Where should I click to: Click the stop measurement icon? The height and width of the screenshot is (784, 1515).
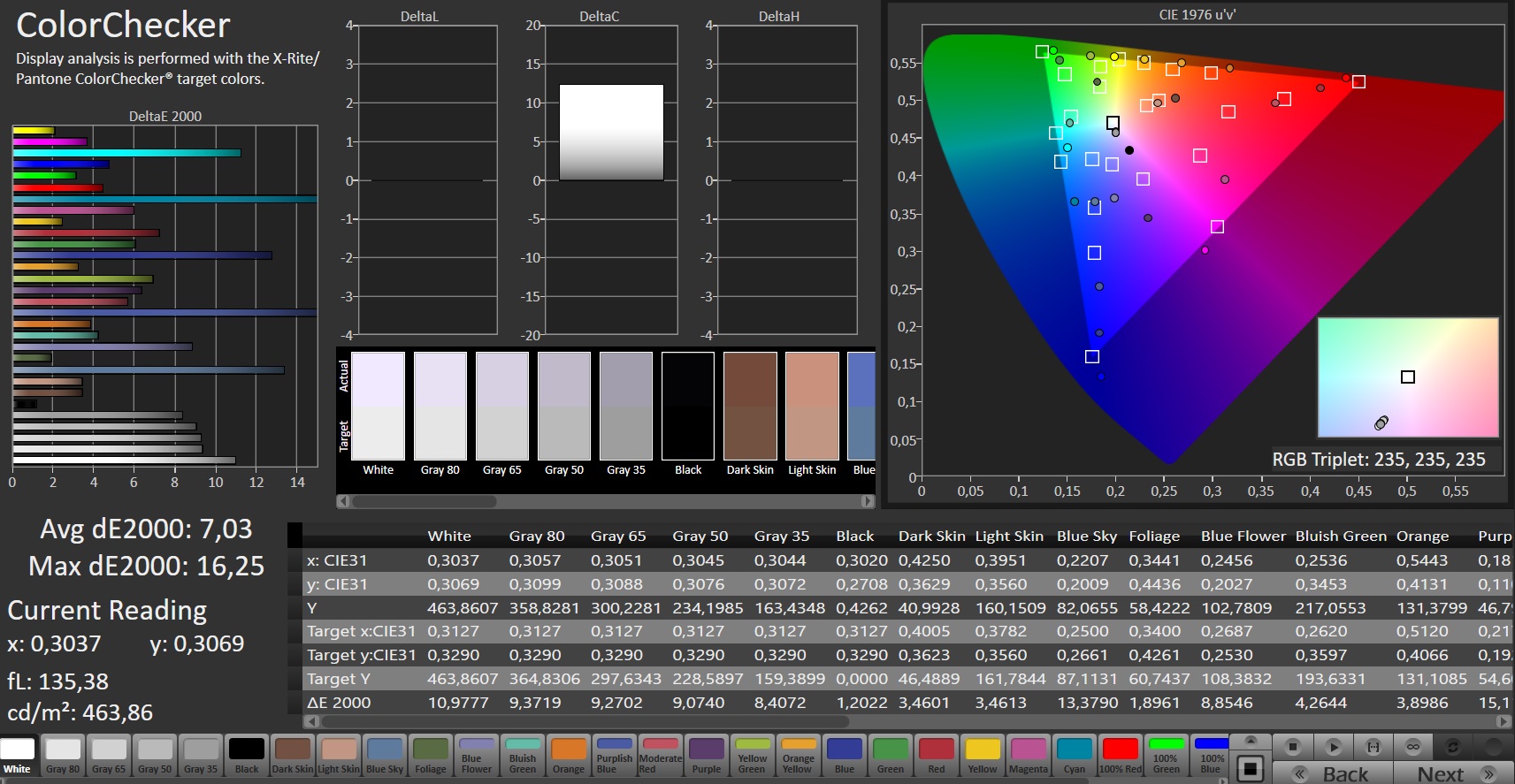[x=1292, y=747]
